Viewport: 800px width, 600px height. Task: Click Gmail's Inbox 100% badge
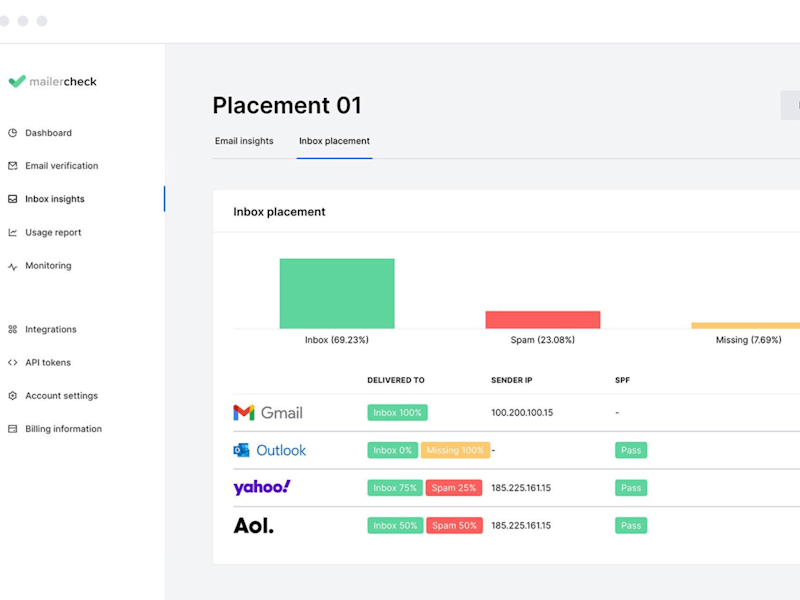coord(397,412)
